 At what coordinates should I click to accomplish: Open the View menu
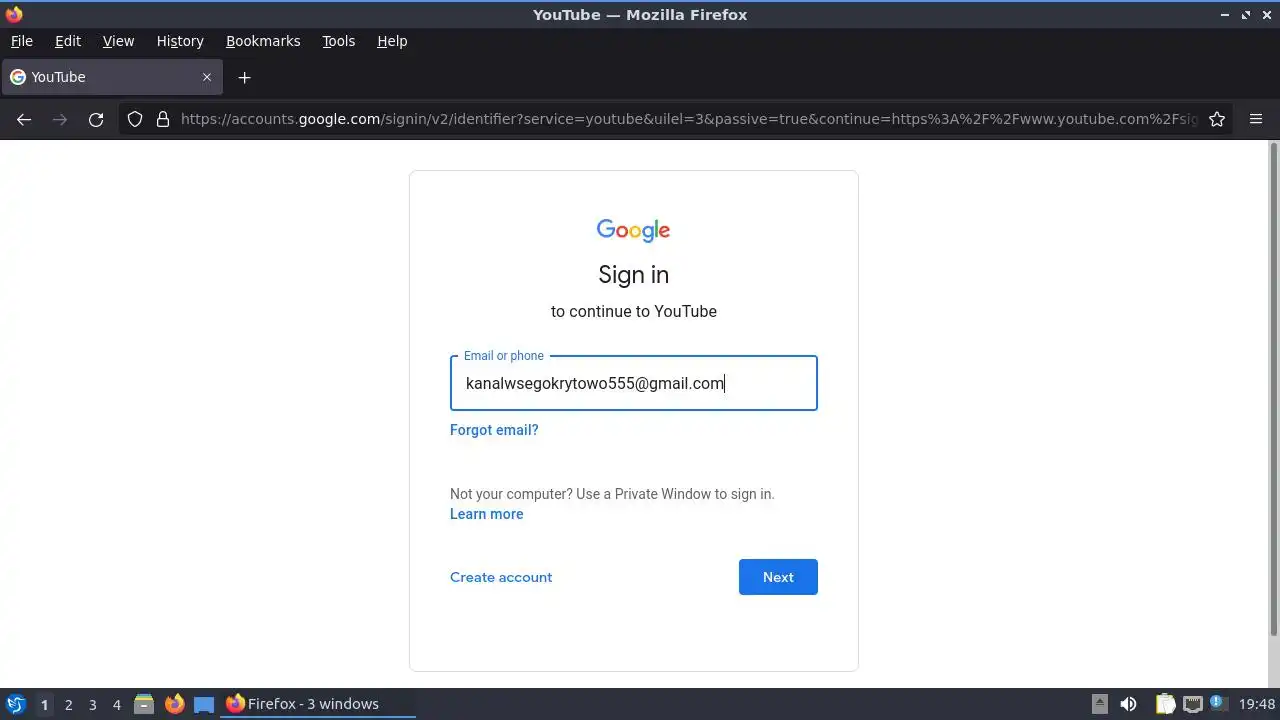coord(118,41)
